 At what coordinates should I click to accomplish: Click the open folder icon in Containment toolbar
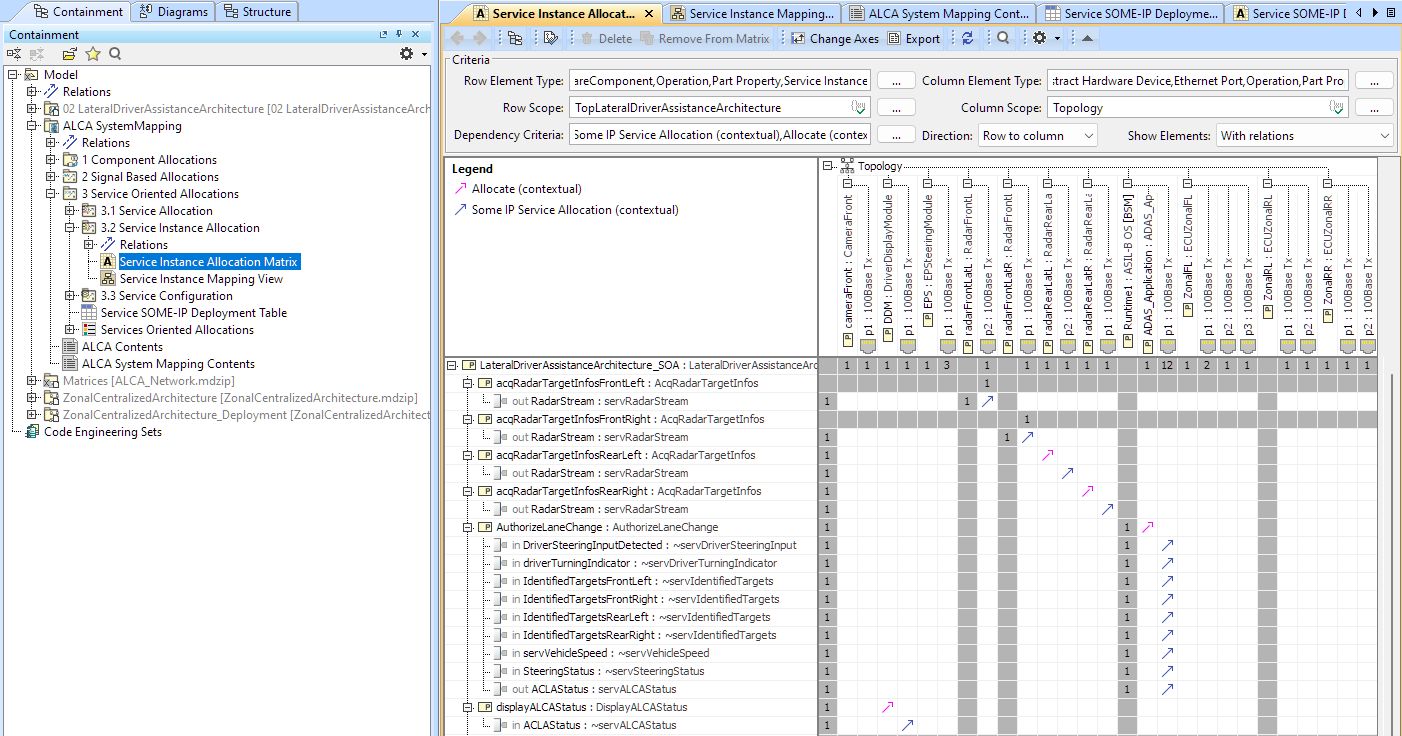tap(69, 54)
